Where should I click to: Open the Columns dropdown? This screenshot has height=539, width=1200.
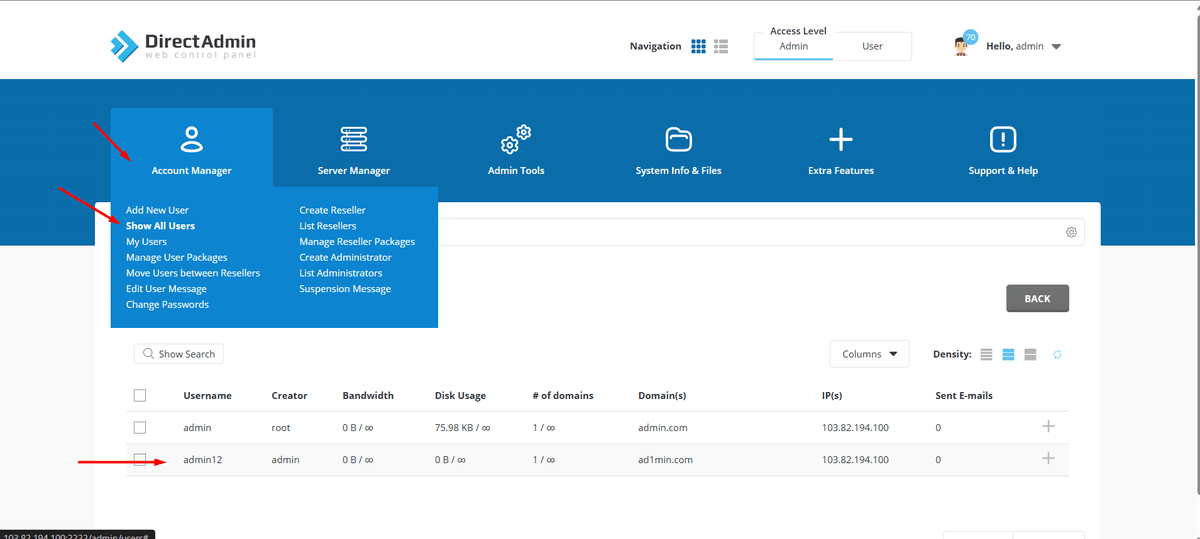click(869, 354)
